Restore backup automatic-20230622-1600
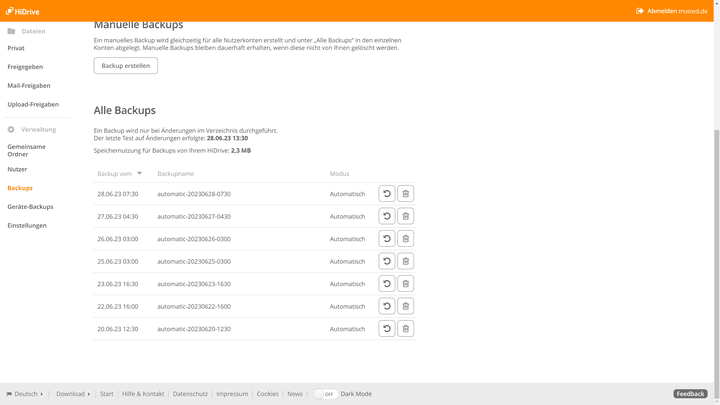Screen dimensions: 720x405 coord(387,306)
